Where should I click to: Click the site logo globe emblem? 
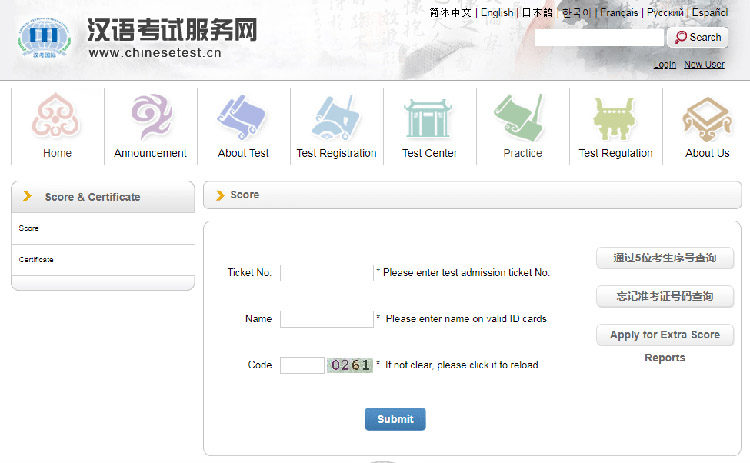point(44,39)
